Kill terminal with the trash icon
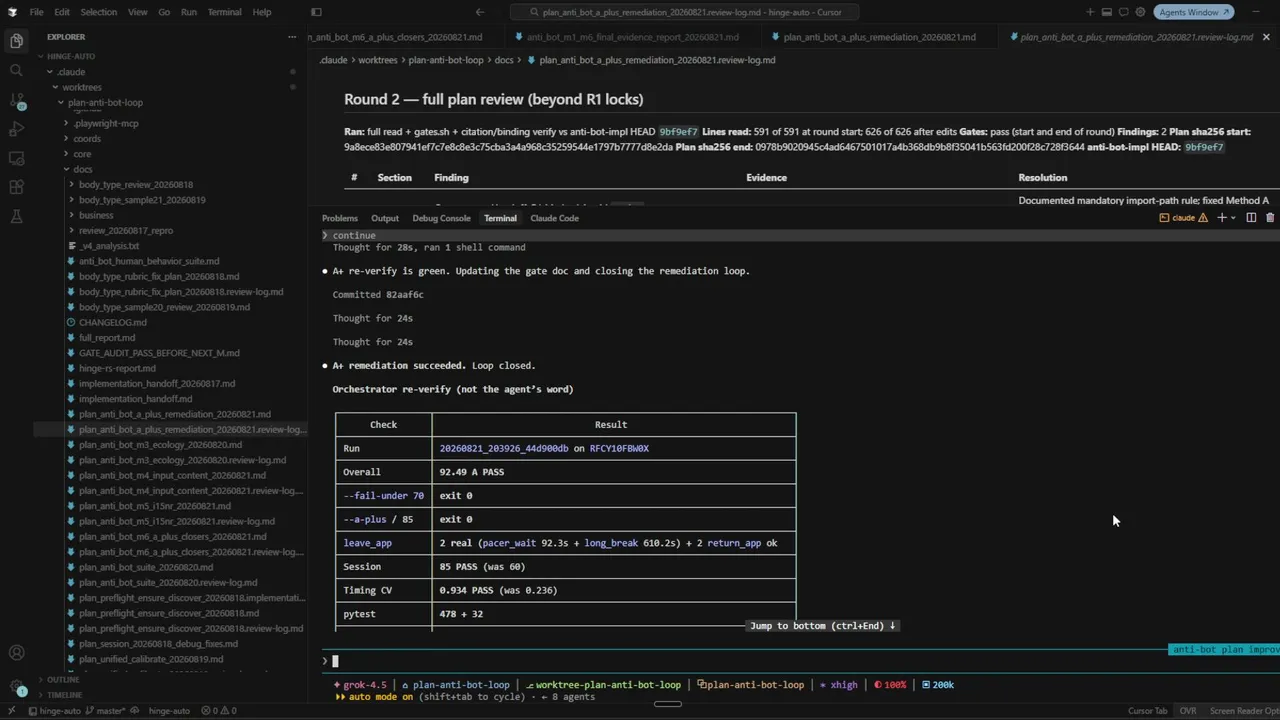This screenshot has height=720, width=1280. point(1270,218)
